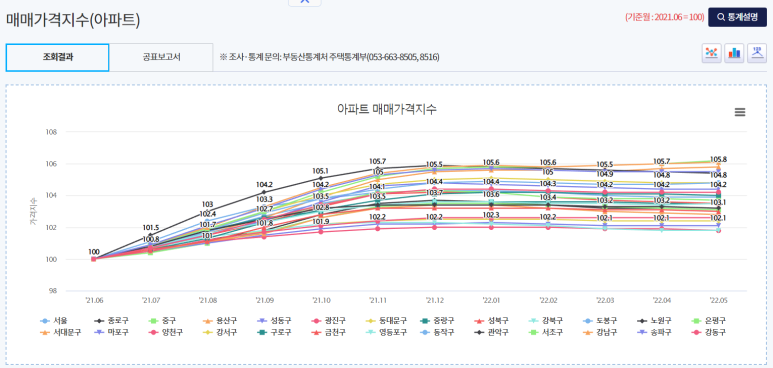
Task: Click the data label display icon
Action: coord(757,53)
